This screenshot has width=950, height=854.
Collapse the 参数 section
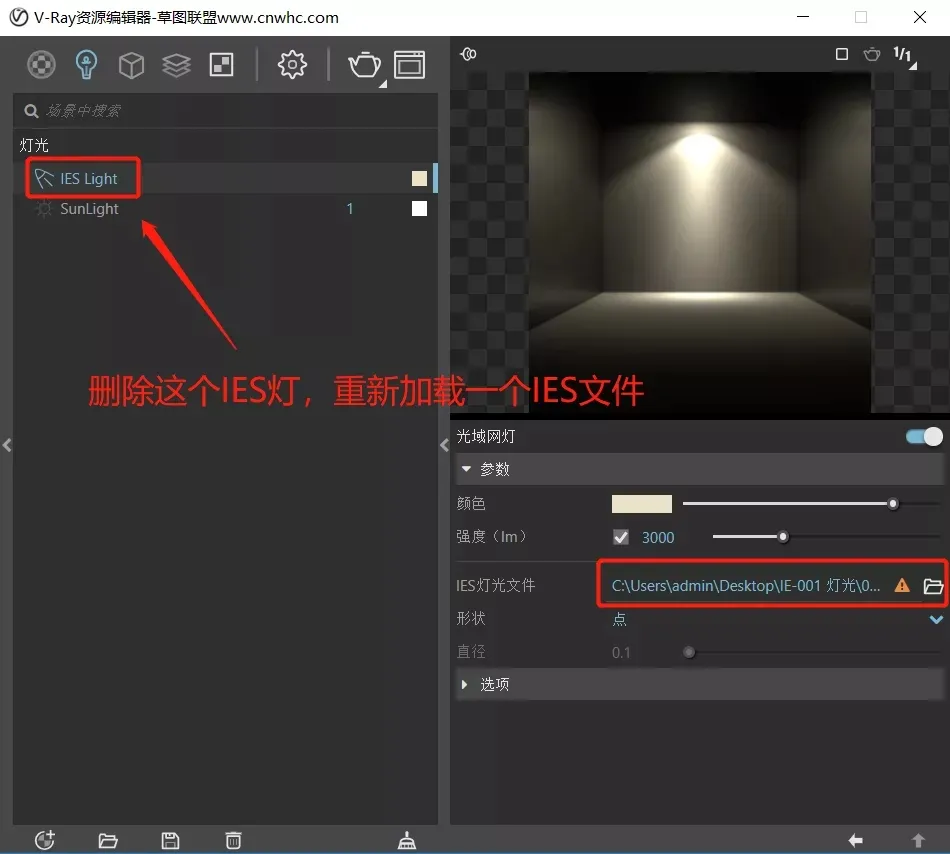coord(466,469)
